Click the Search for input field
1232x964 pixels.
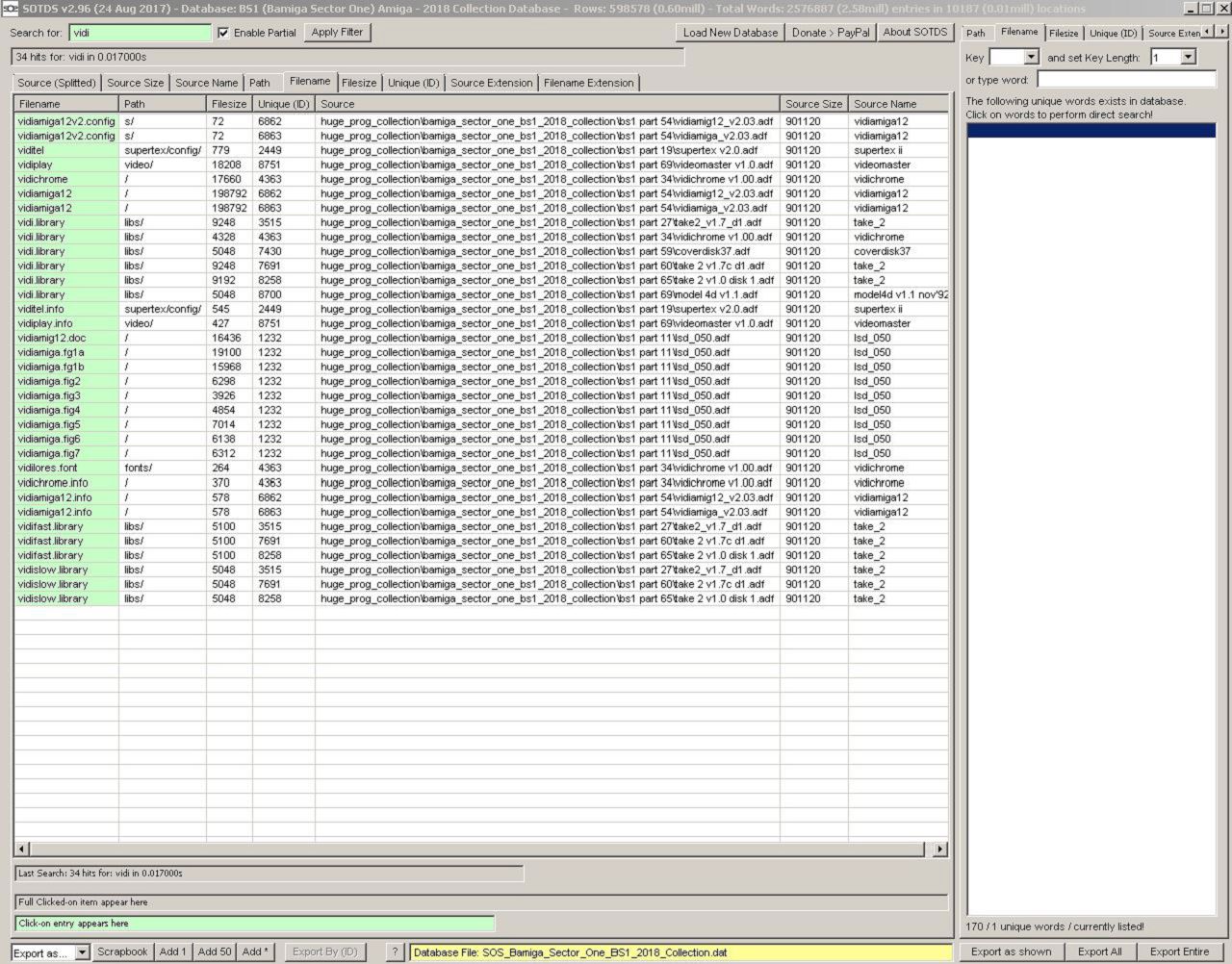point(140,33)
